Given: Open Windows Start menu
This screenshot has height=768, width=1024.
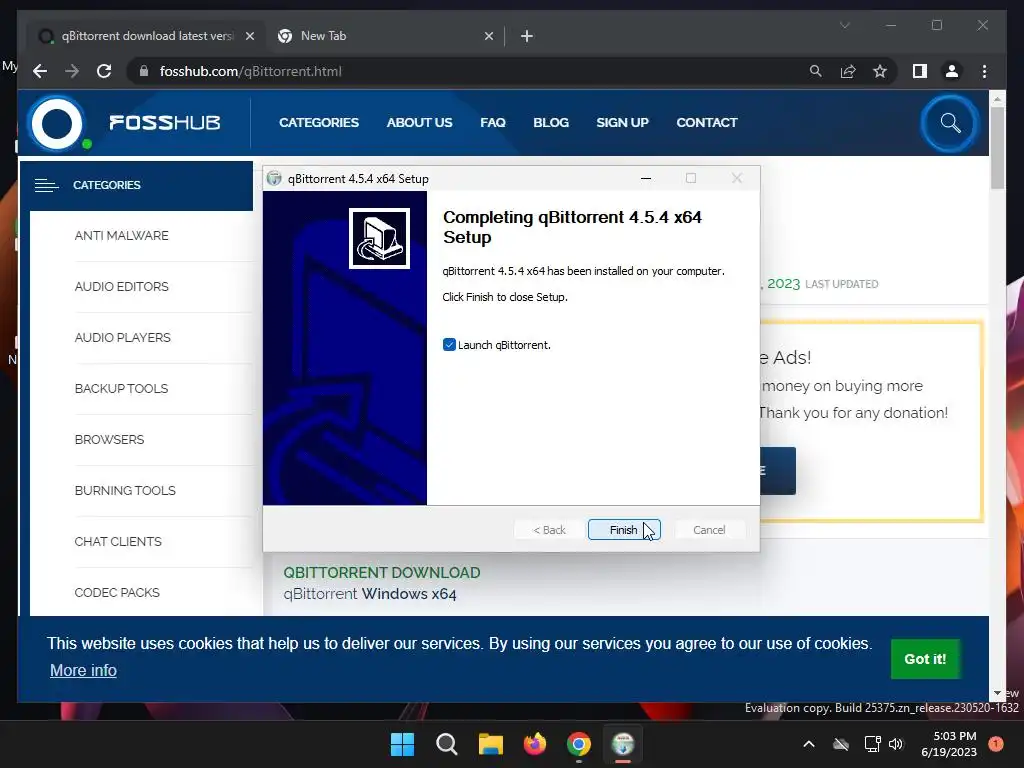Looking at the screenshot, I should point(402,744).
